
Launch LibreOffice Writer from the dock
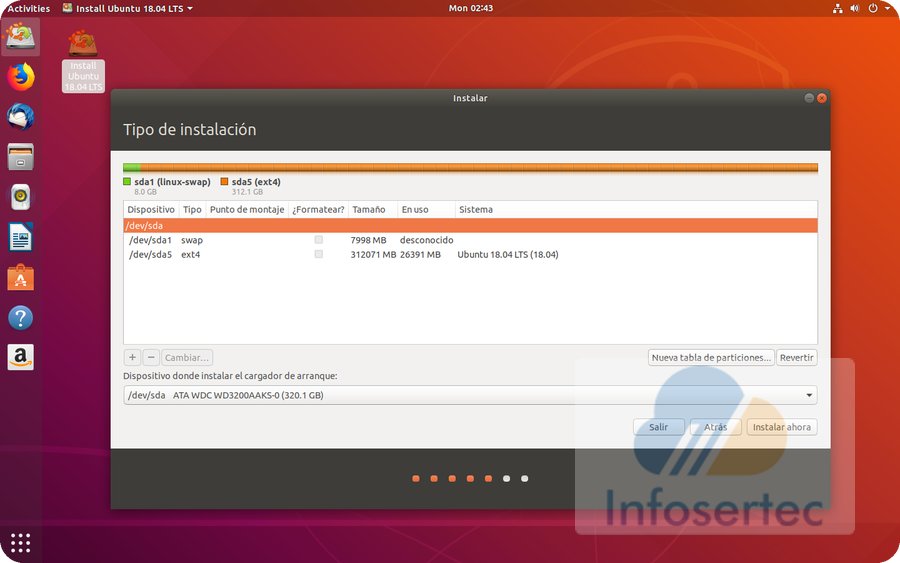21,237
